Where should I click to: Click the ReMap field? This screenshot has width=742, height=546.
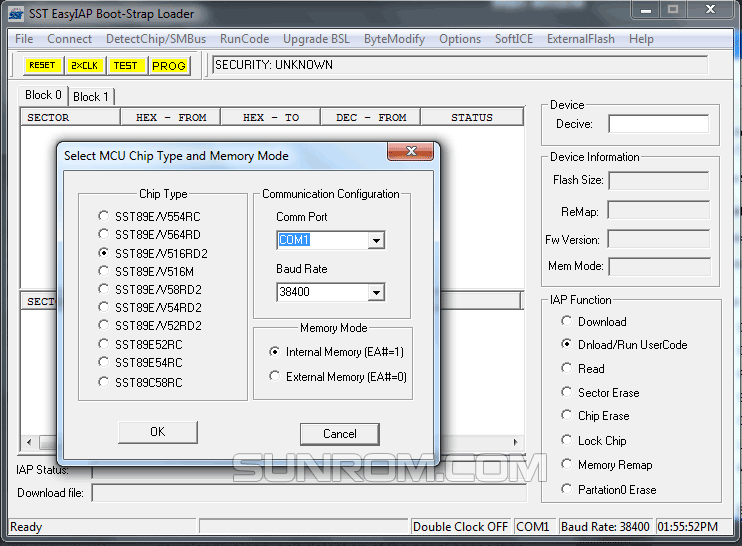(659, 210)
